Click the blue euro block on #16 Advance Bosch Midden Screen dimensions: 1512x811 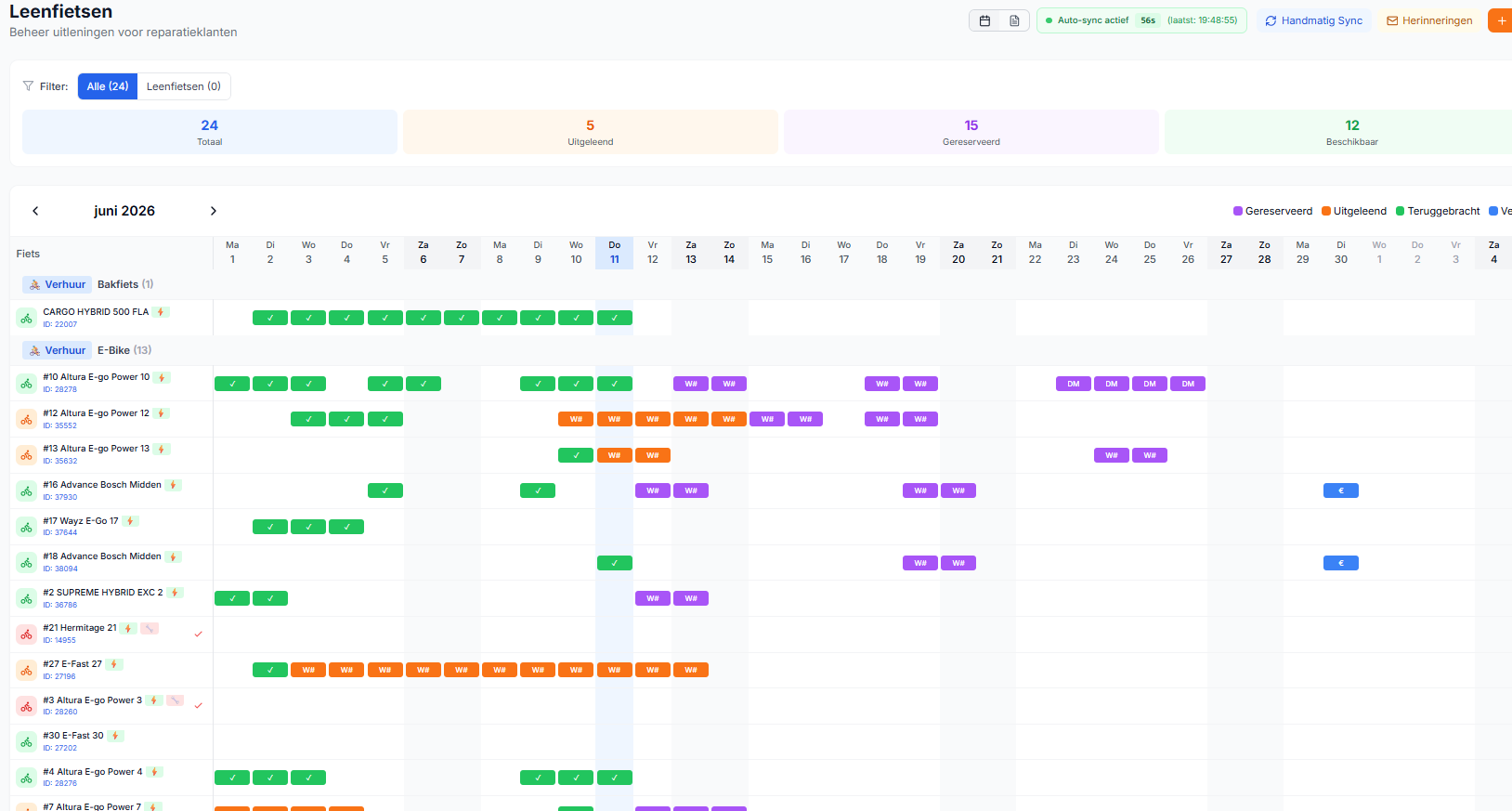coord(1341,491)
